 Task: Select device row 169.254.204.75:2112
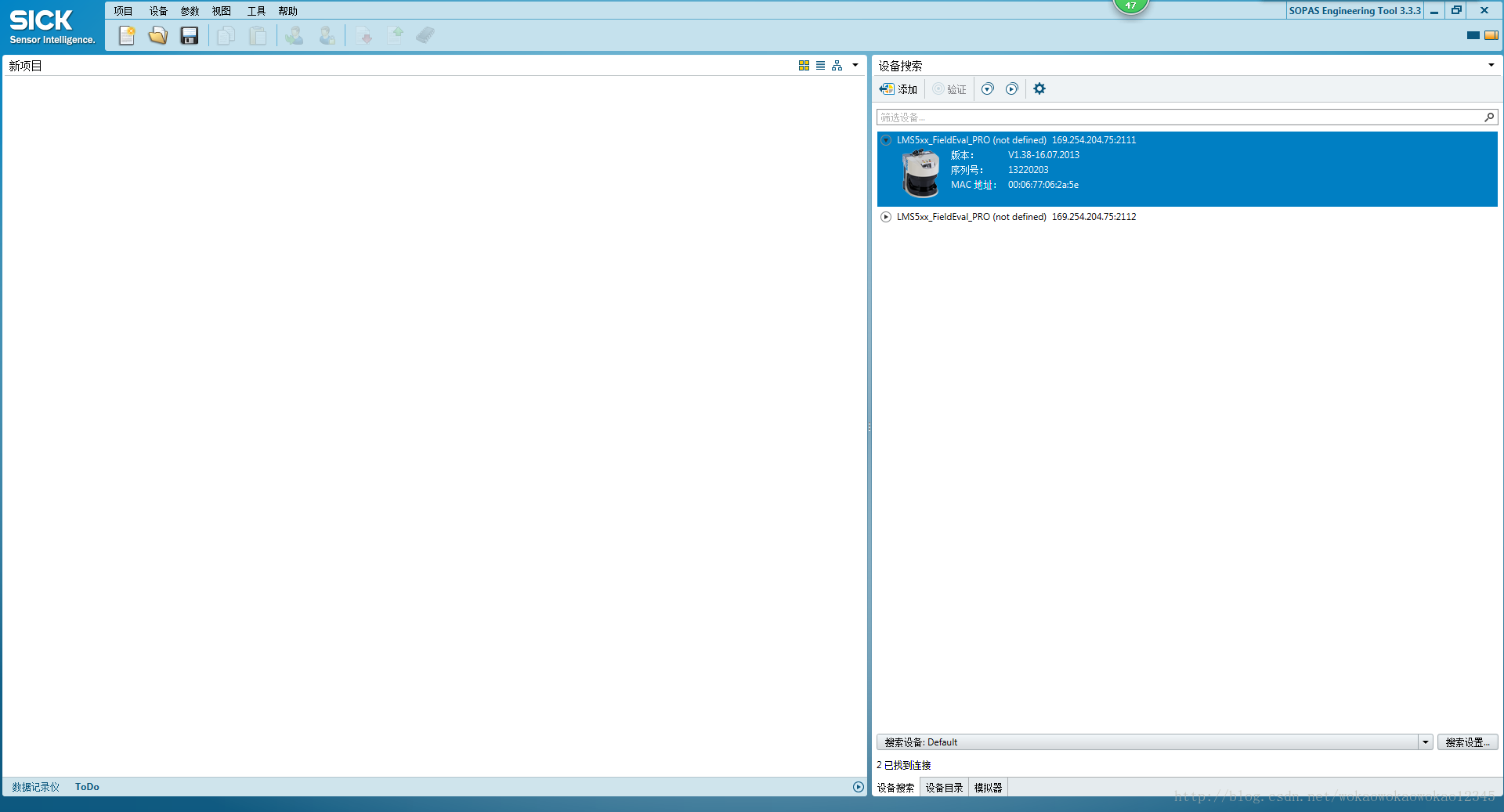point(1187,217)
